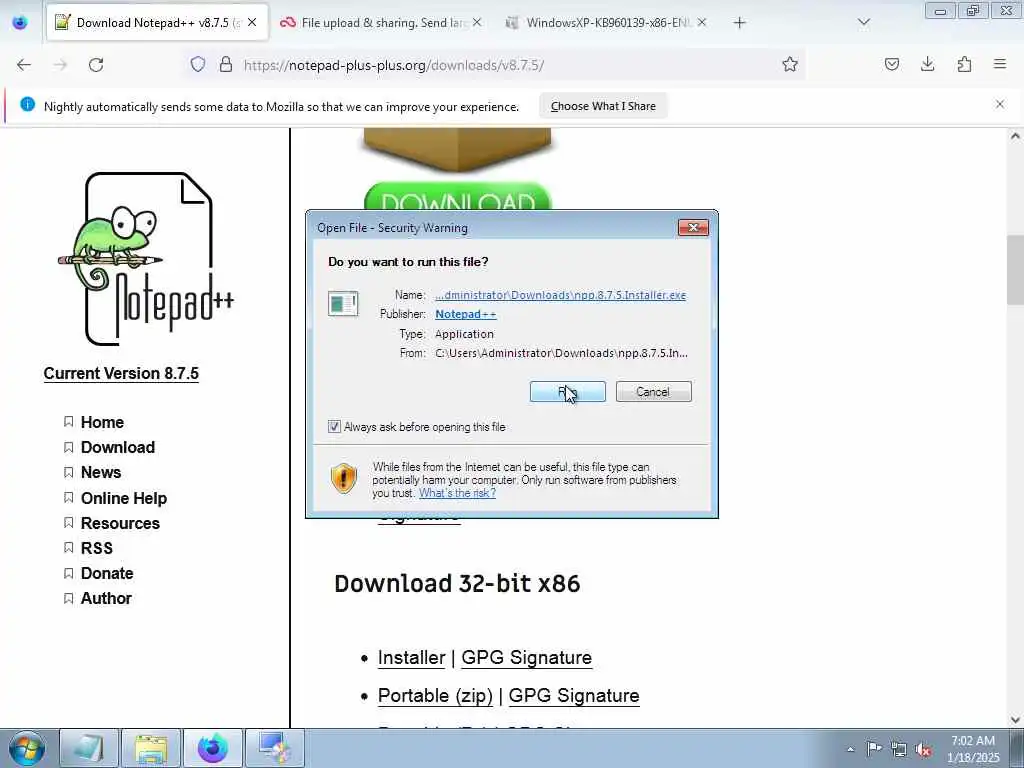Click GPG Signature next to Installer
This screenshot has width=1024, height=768.
526,658
